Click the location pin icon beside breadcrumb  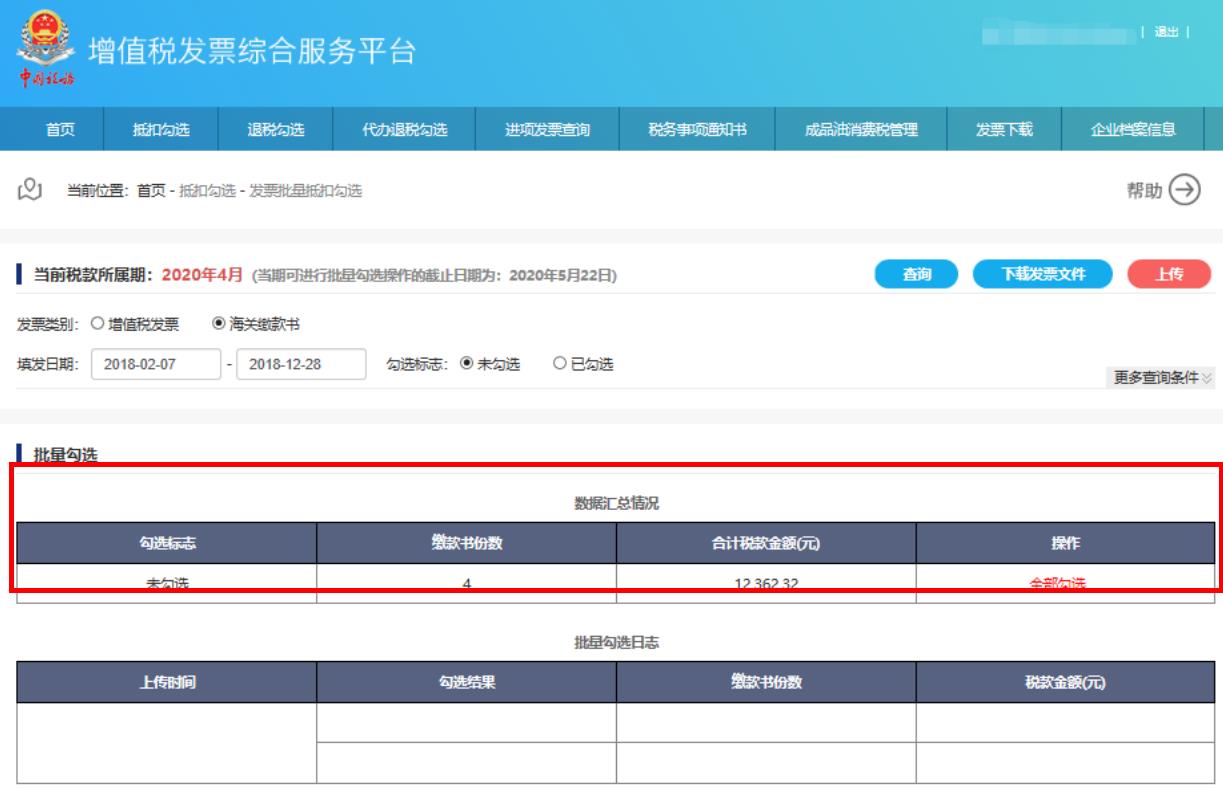tap(31, 190)
